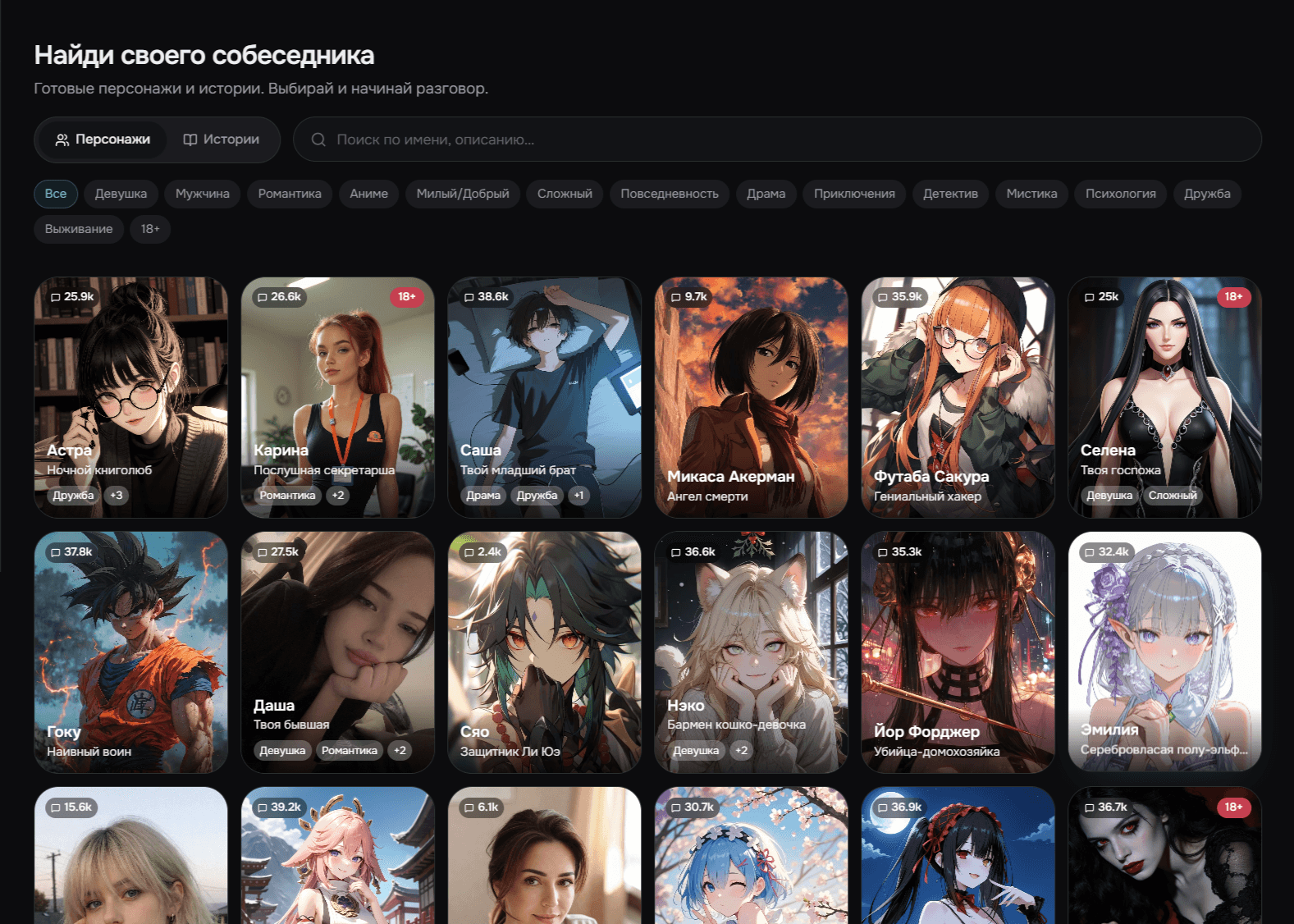Click the 25.9k chat count on Астра card
This screenshot has height=924, width=1294.
72,297
